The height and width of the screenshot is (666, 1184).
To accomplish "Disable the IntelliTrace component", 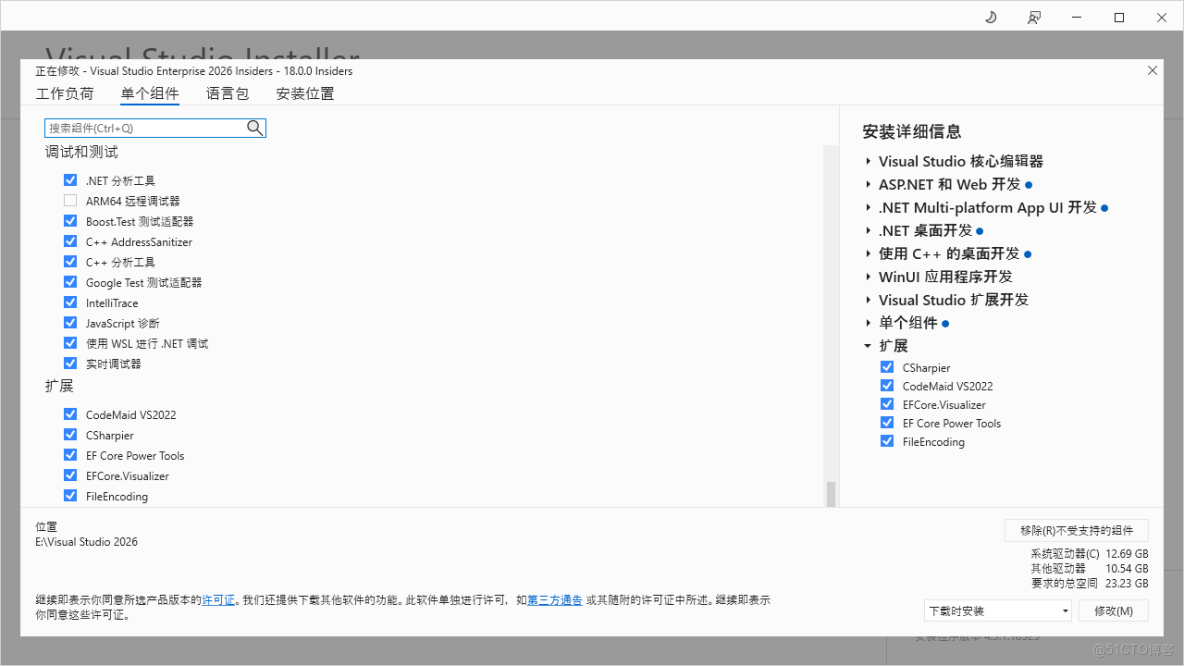I will point(70,302).
